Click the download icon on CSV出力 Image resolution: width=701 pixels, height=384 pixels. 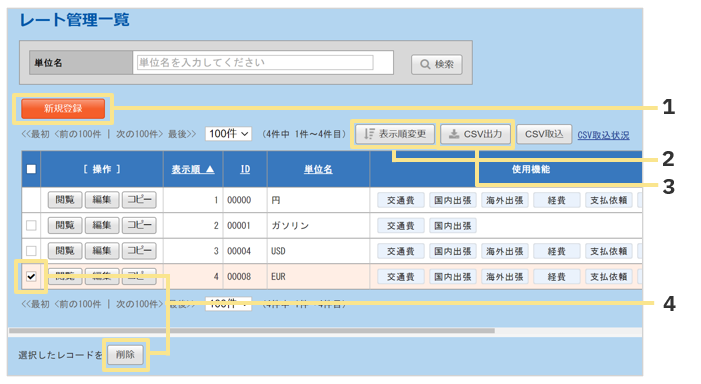(x=454, y=134)
